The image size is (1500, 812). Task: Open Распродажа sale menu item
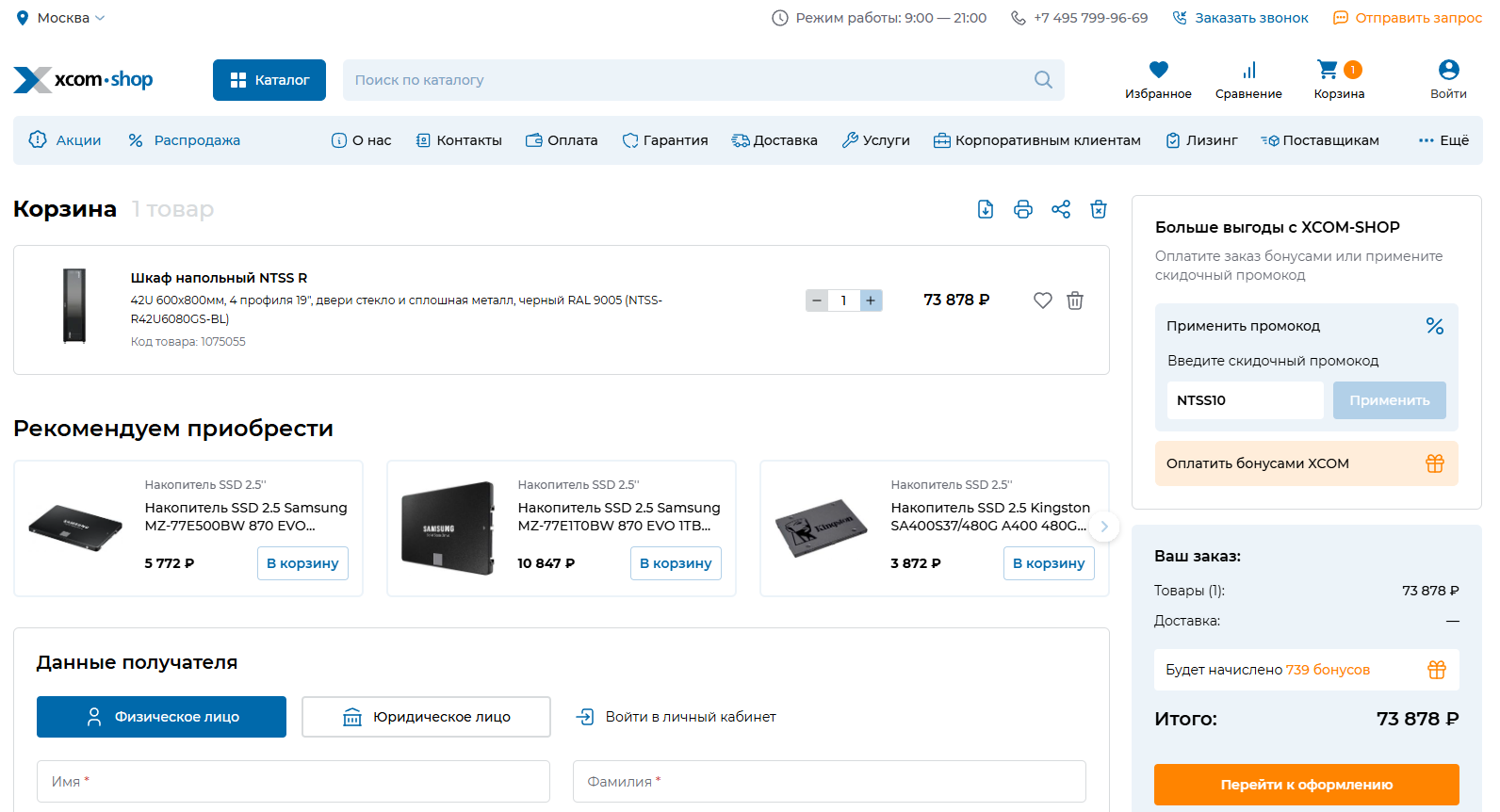(185, 140)
